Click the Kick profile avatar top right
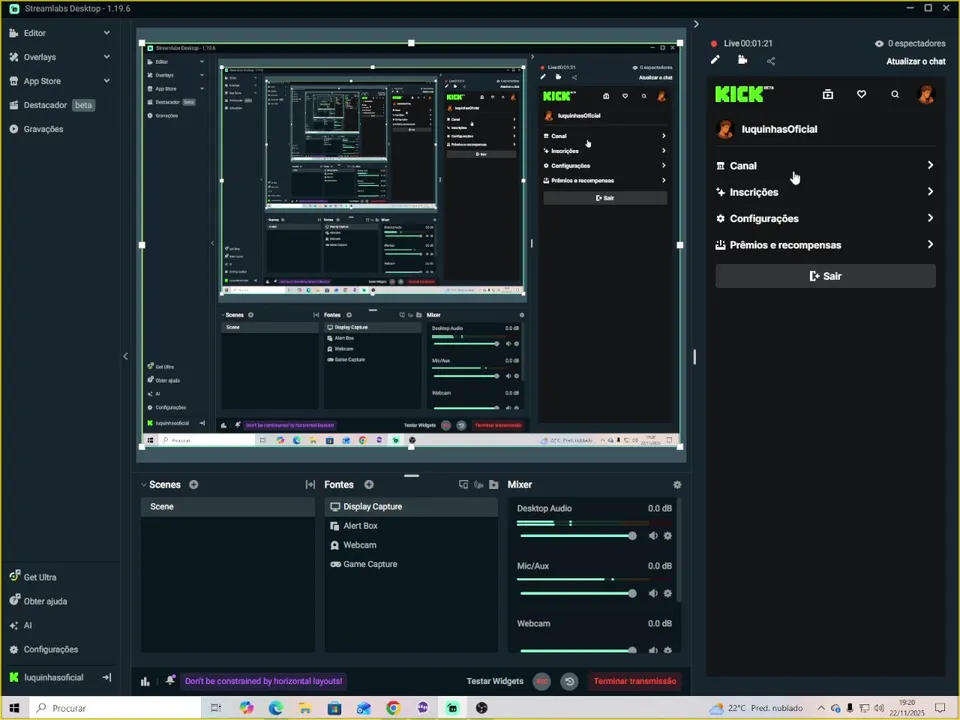960x720 pixels. click(x=926, y=94)
